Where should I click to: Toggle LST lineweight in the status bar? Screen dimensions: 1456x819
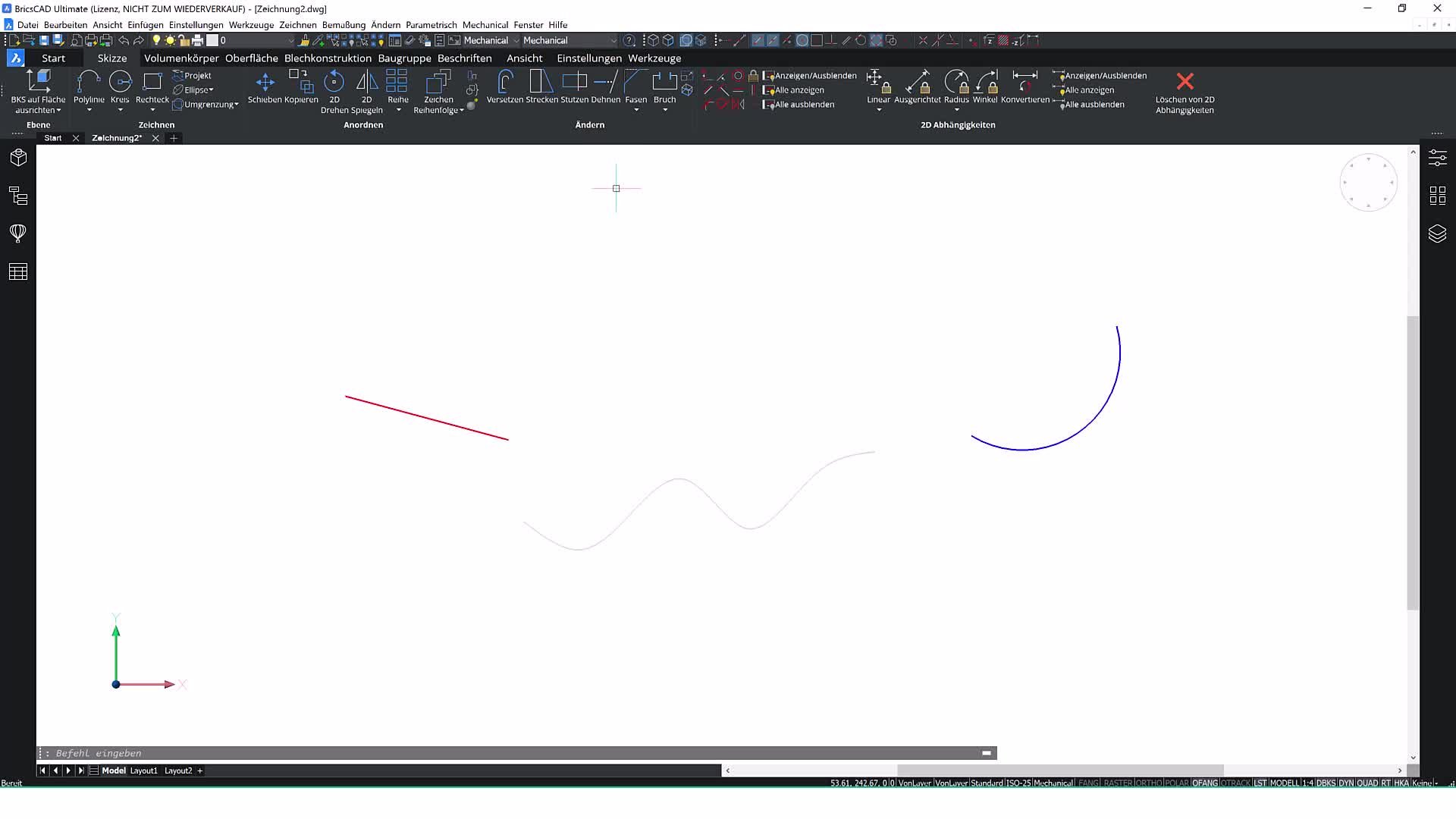coord(1260,783)
